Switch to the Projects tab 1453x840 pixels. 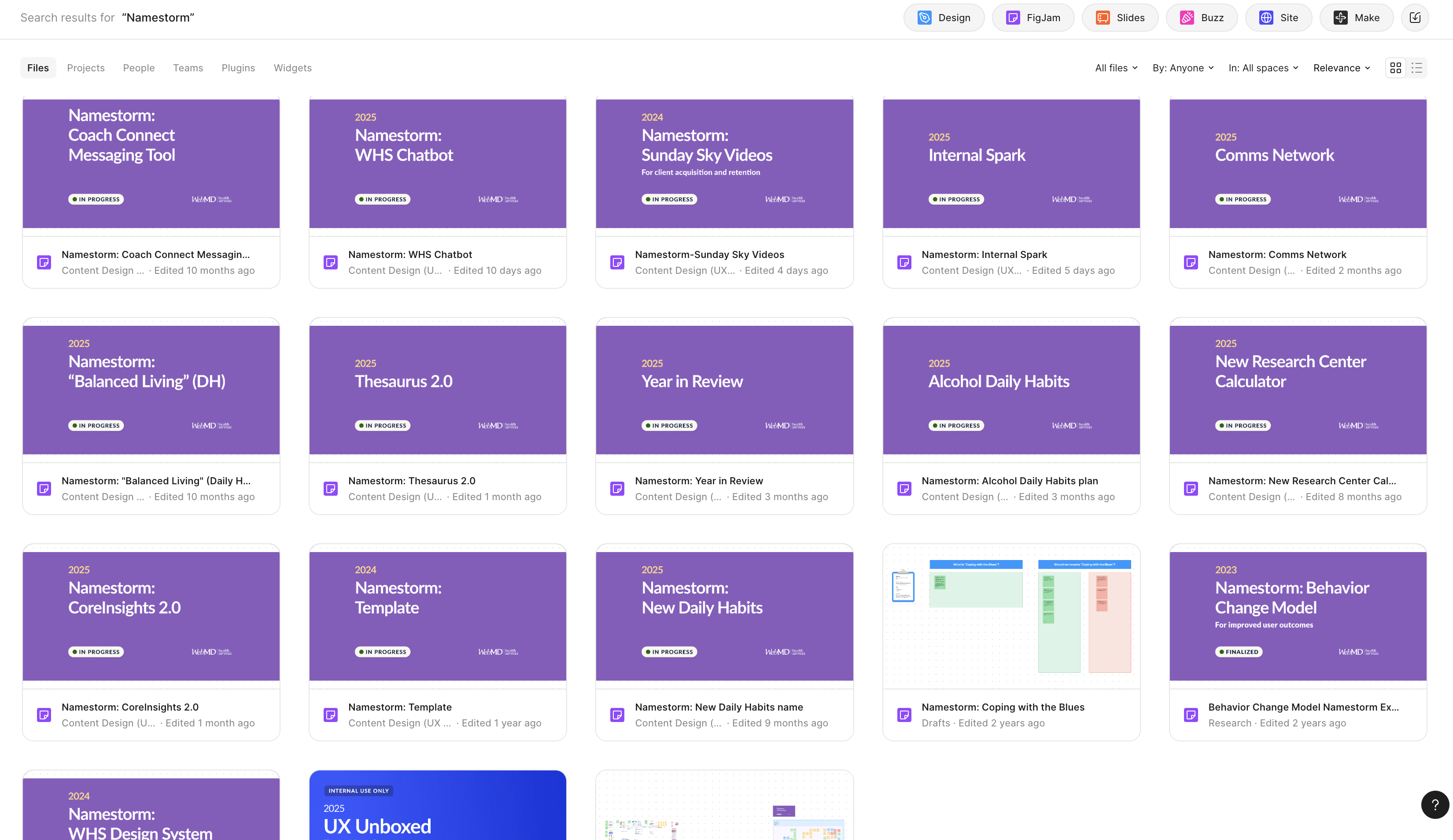(86, 68)
